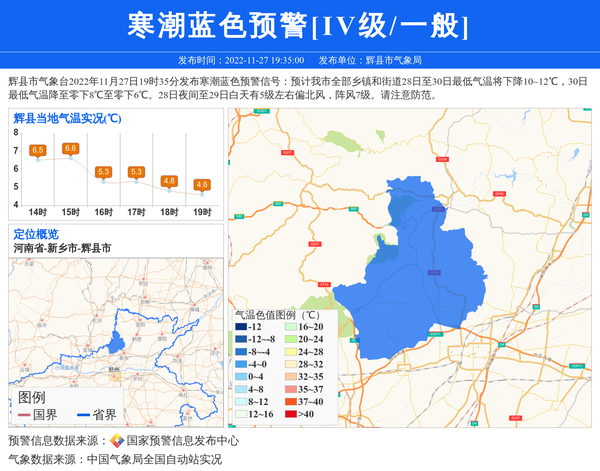This screenshot has height=471, width=600.
Task: Select the 5.3 data label above 16时
Action: tap(103, 172)
